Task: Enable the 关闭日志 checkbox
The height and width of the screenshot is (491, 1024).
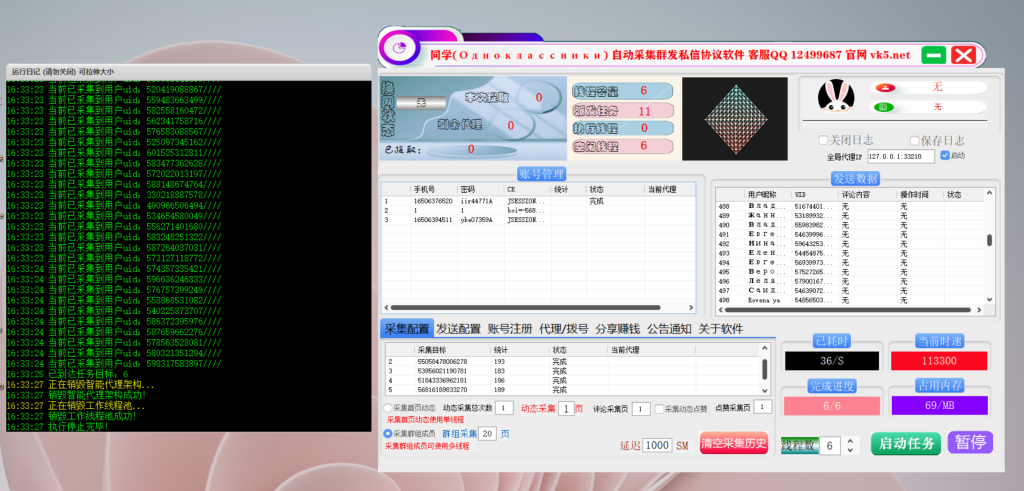Action: point(823,141)
